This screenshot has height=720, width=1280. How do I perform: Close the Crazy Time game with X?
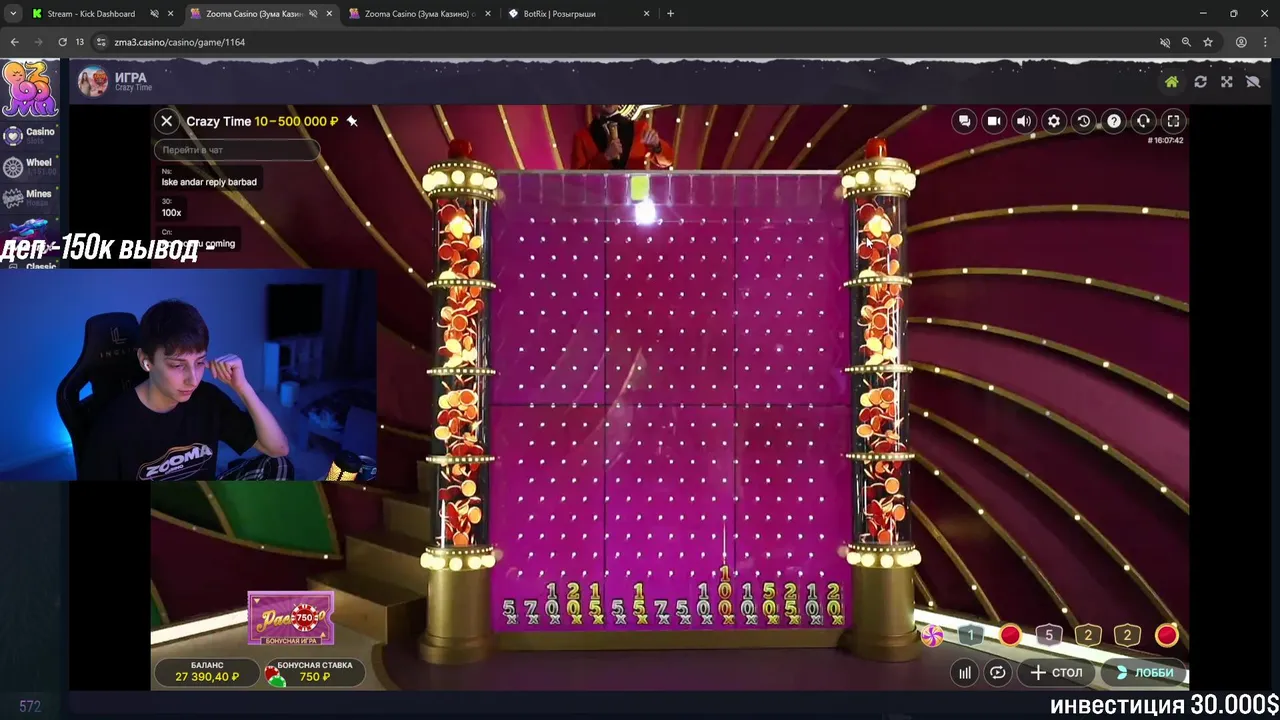point(167,121)
